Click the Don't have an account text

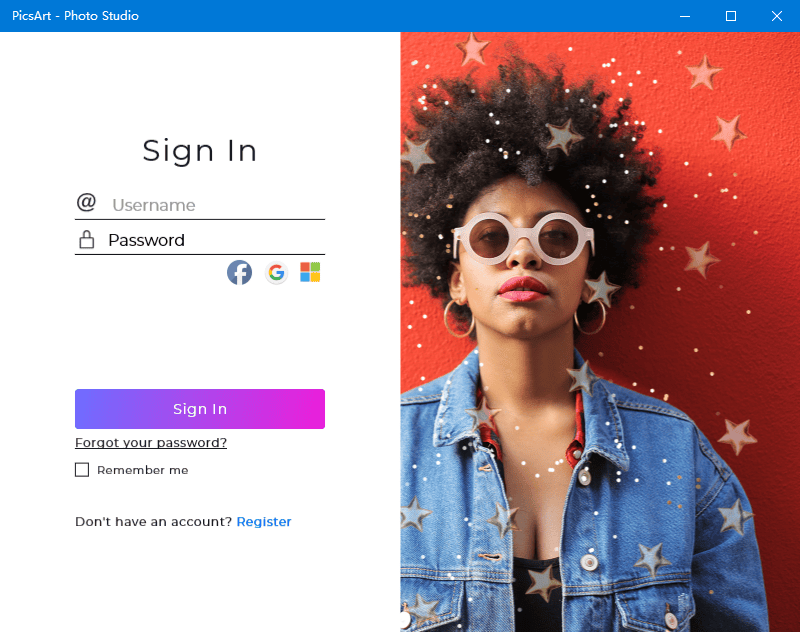154,521
